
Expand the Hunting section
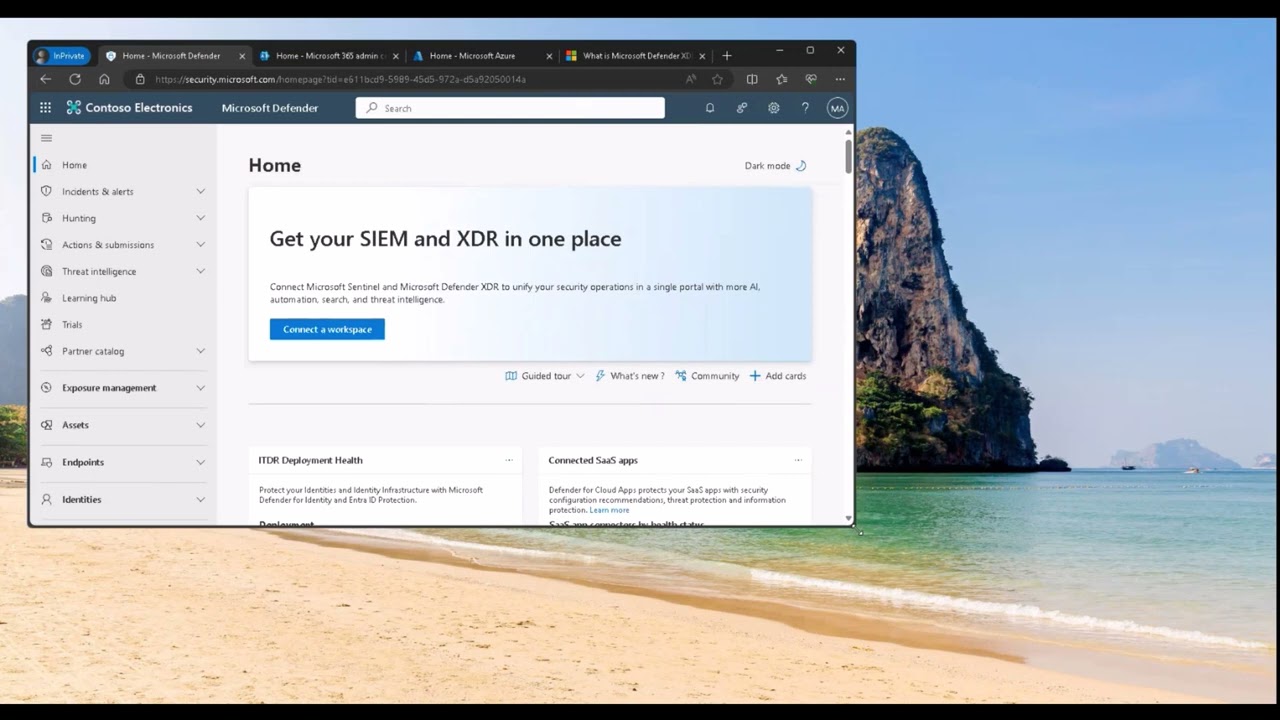click(x=200, y=218)
